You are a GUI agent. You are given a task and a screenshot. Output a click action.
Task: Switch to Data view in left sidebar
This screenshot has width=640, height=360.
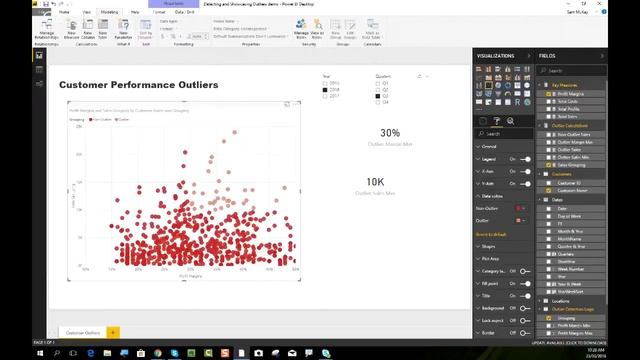click(x=39, y=69)
